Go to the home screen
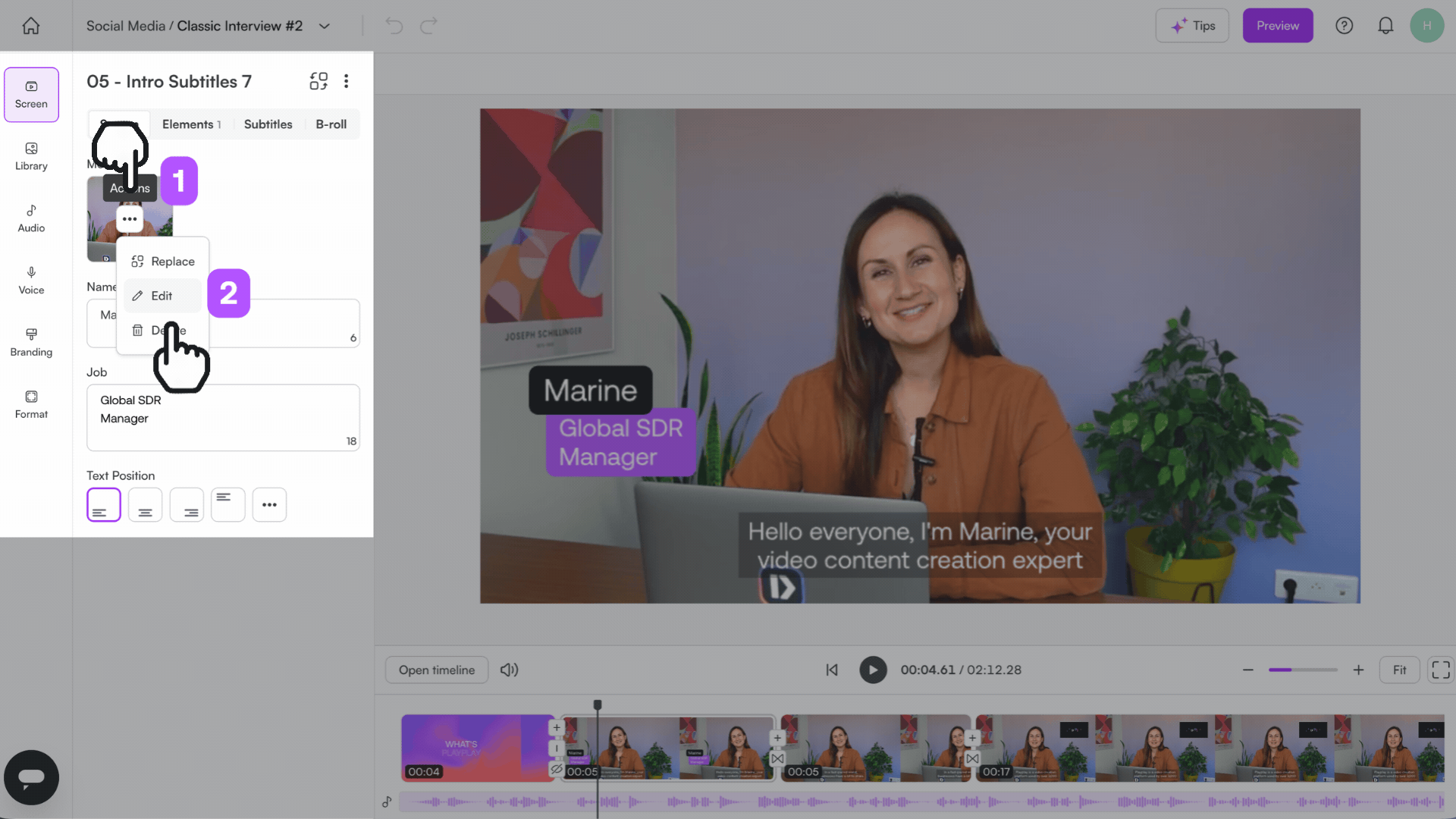Viewport: 1456px width, 819px height. point(31,26)
